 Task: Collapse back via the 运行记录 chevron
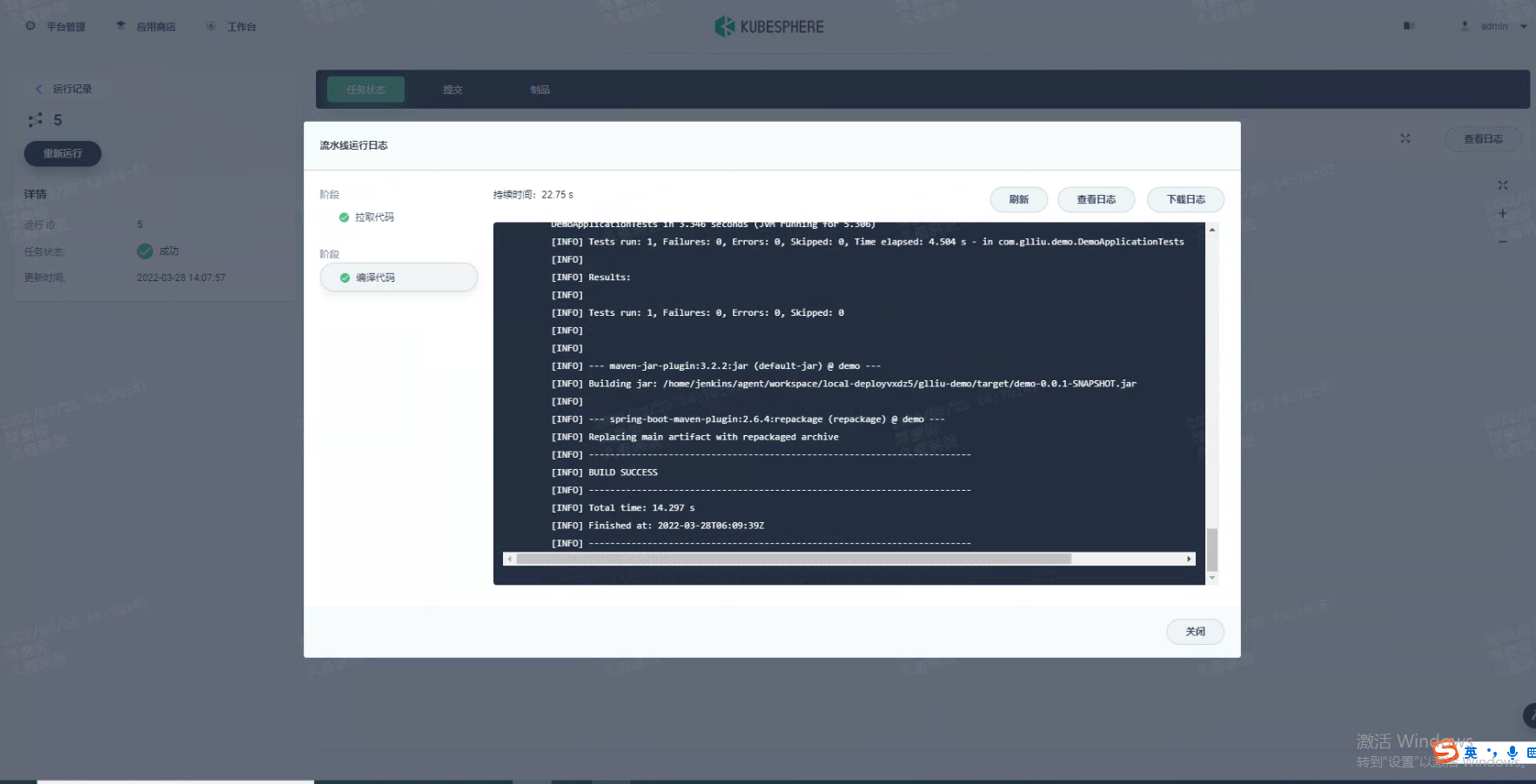[38, 89]
